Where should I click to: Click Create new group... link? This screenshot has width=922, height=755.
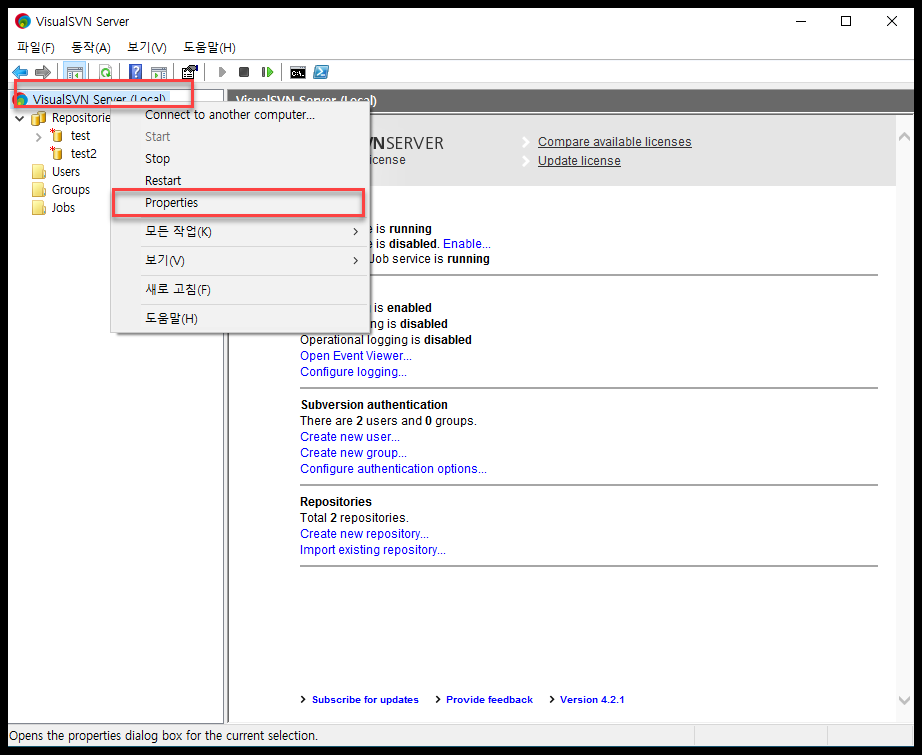coord(353,453)
